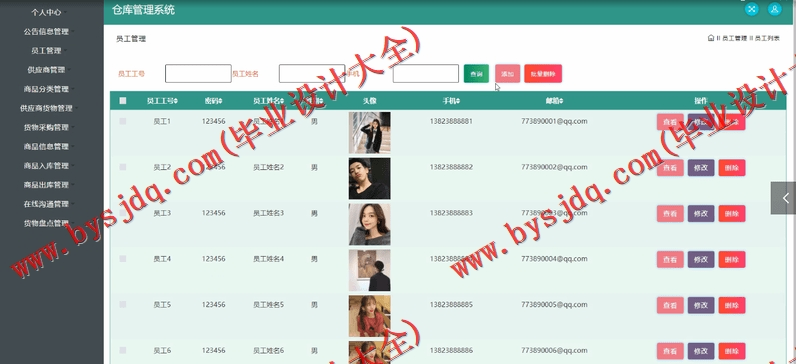Click 员工管理 breadcrumb link
The height and width of the screenshot is (364, 796).
[x=734, y=38]
